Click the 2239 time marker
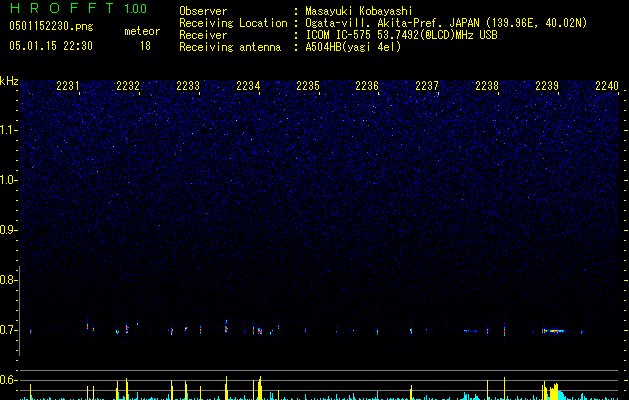 pos(547,86)
